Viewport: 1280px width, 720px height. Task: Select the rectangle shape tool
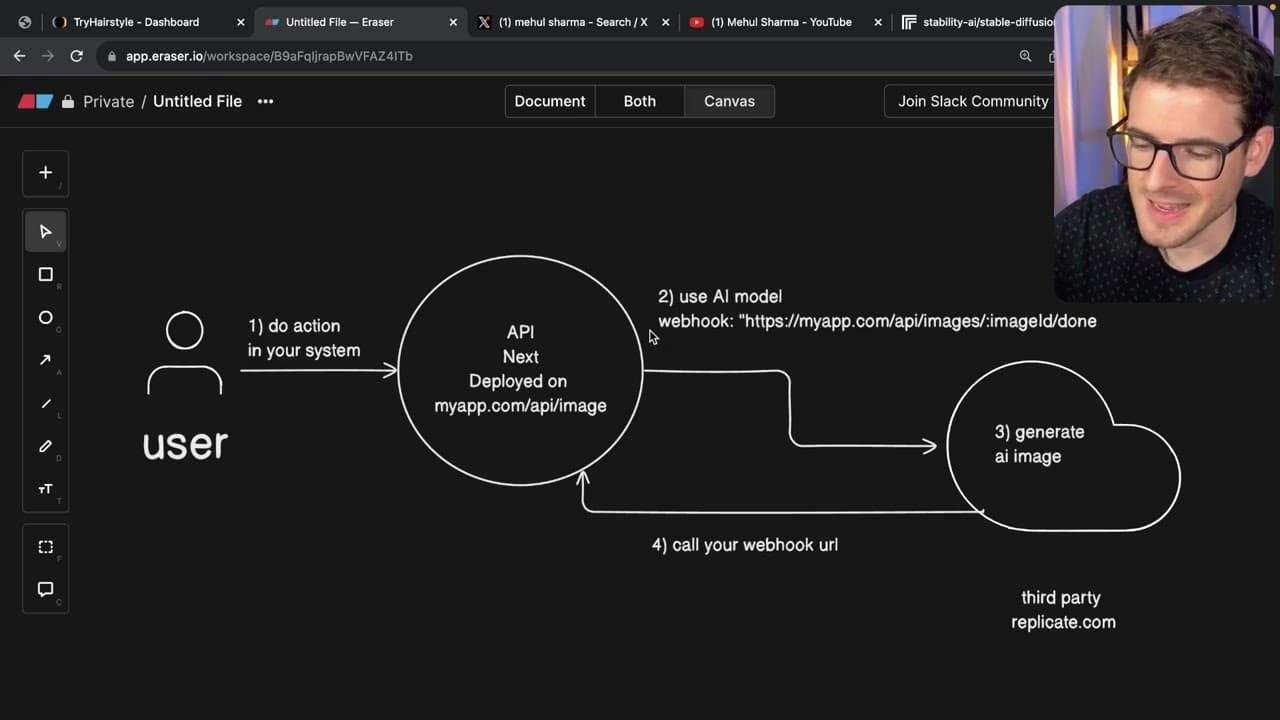[x=45, y=275]
